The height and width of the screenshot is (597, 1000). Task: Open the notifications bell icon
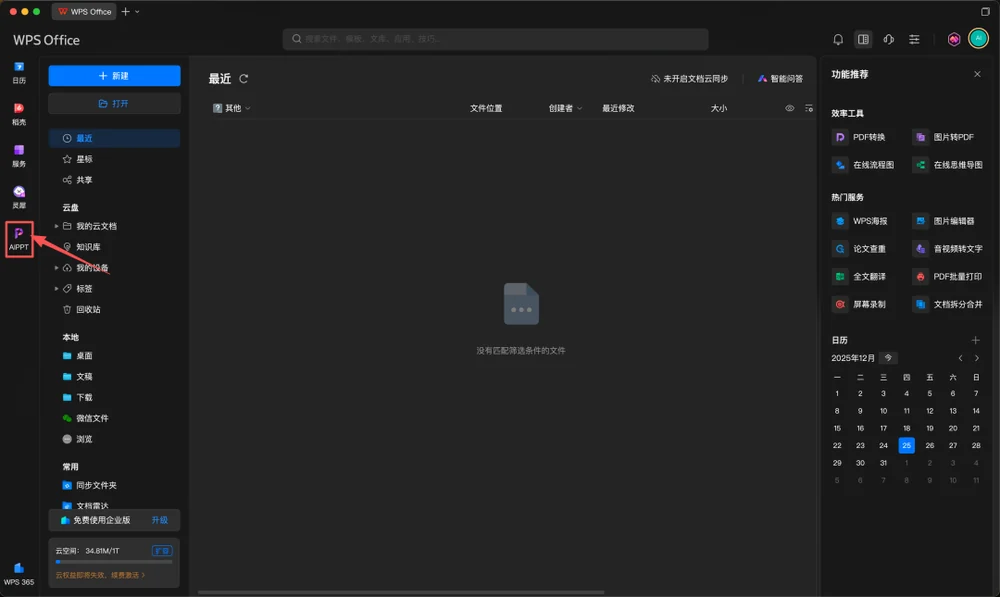tap(838, 40)
